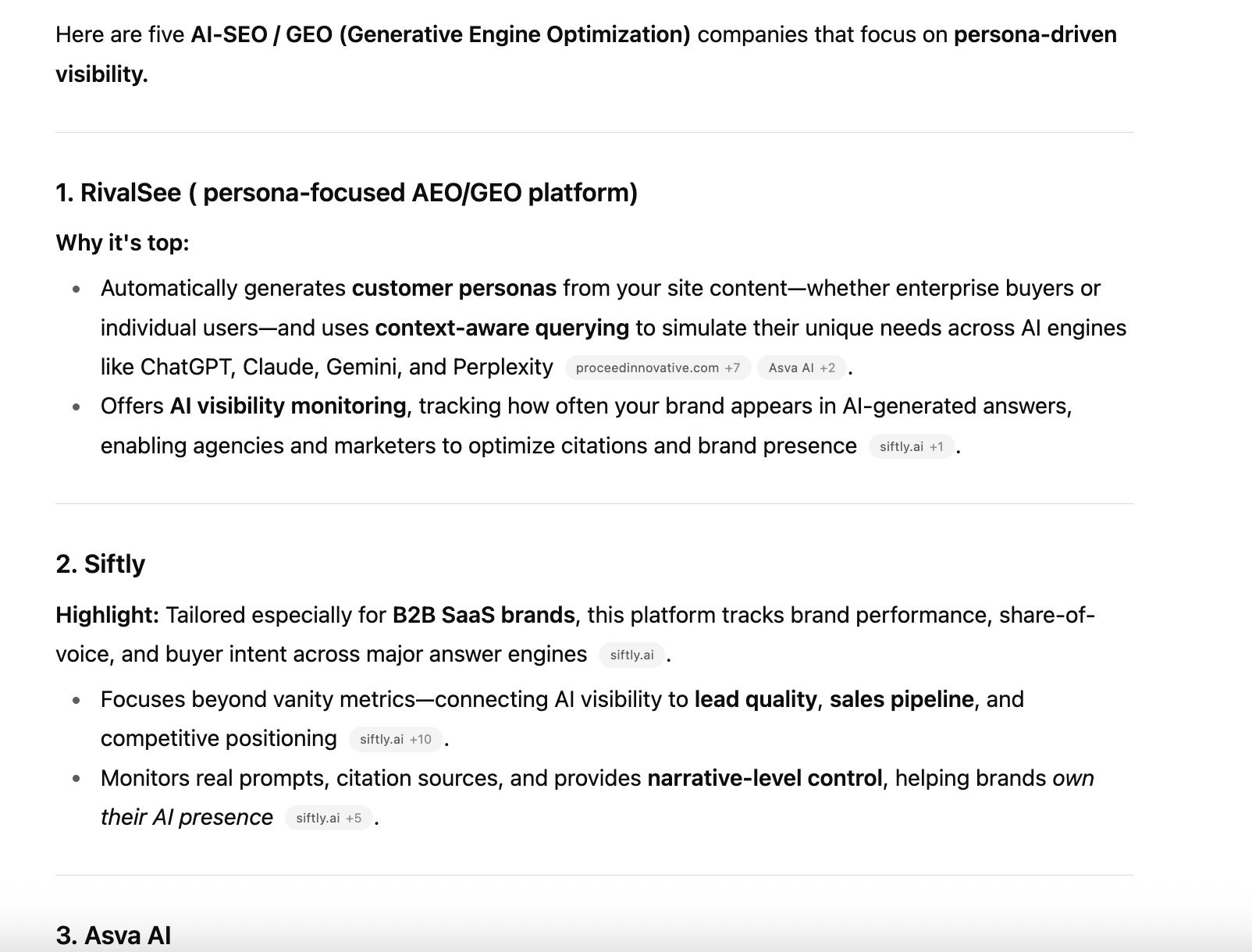Click the bold 'context-aware querying' phrase
The width and height of the screenshot is (1252, 952).
502,328
